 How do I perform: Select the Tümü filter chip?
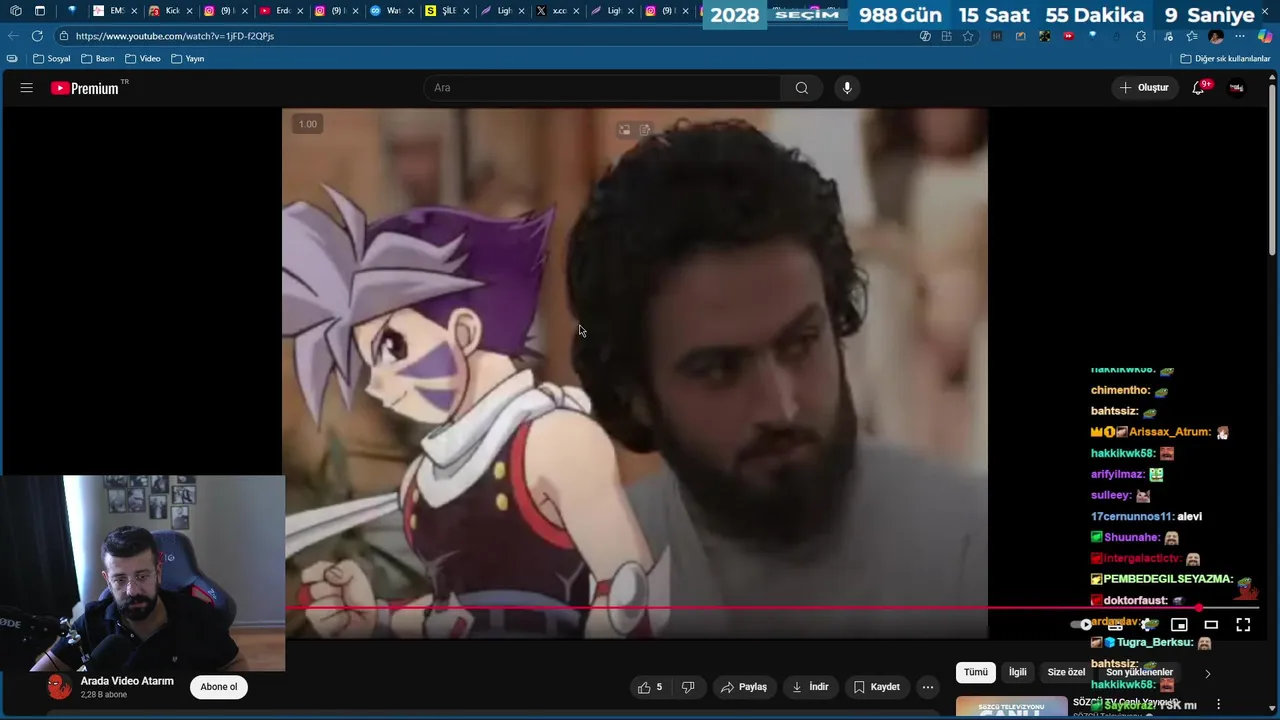click(976, 673)
